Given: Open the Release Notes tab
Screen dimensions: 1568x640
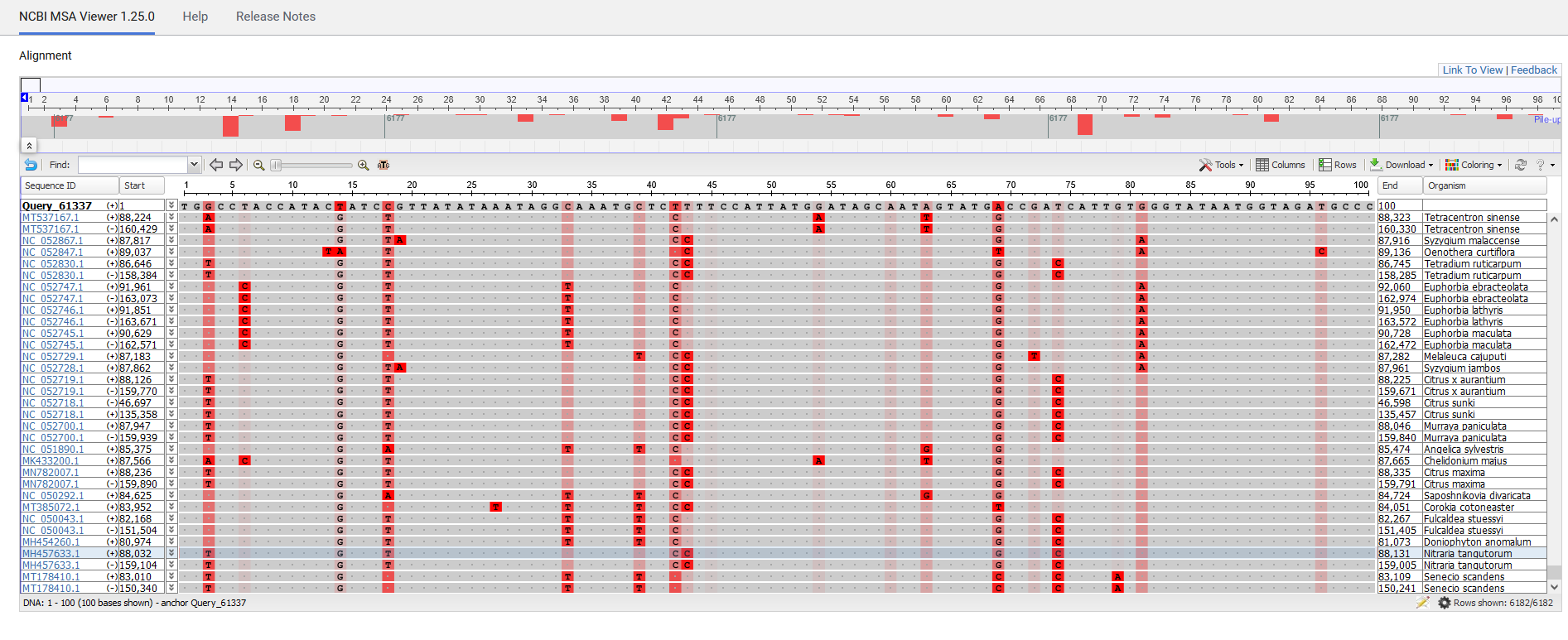Looking at the screenshot, I should point(276,17).
